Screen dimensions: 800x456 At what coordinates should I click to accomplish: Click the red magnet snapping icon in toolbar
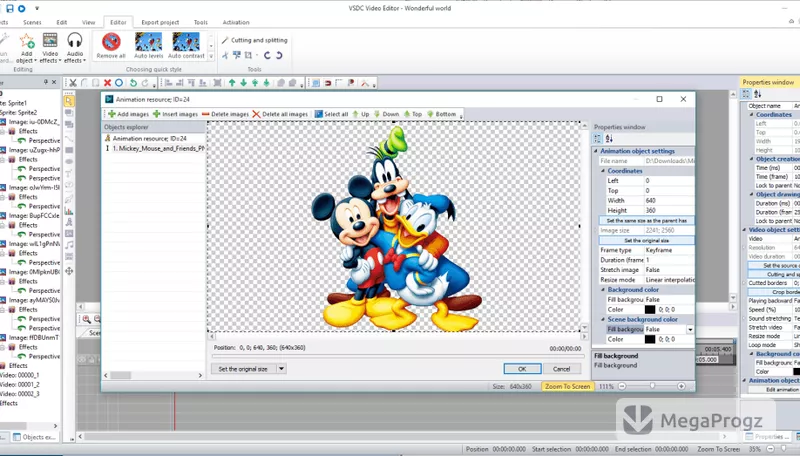click(328, 83)
